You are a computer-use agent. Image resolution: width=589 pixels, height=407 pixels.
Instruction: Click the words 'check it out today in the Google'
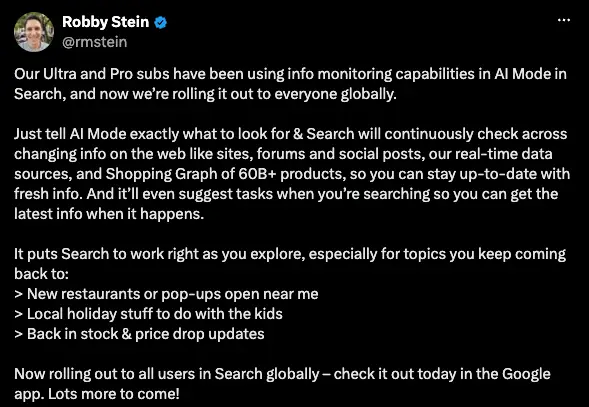point(442,374)
